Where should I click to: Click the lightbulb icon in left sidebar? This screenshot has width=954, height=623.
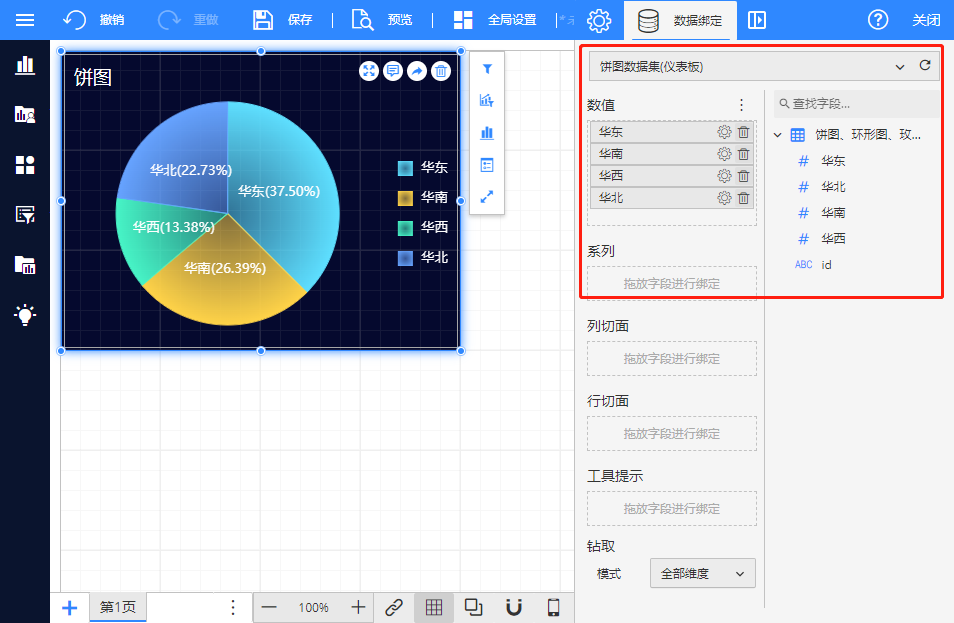tap(25, 314)
